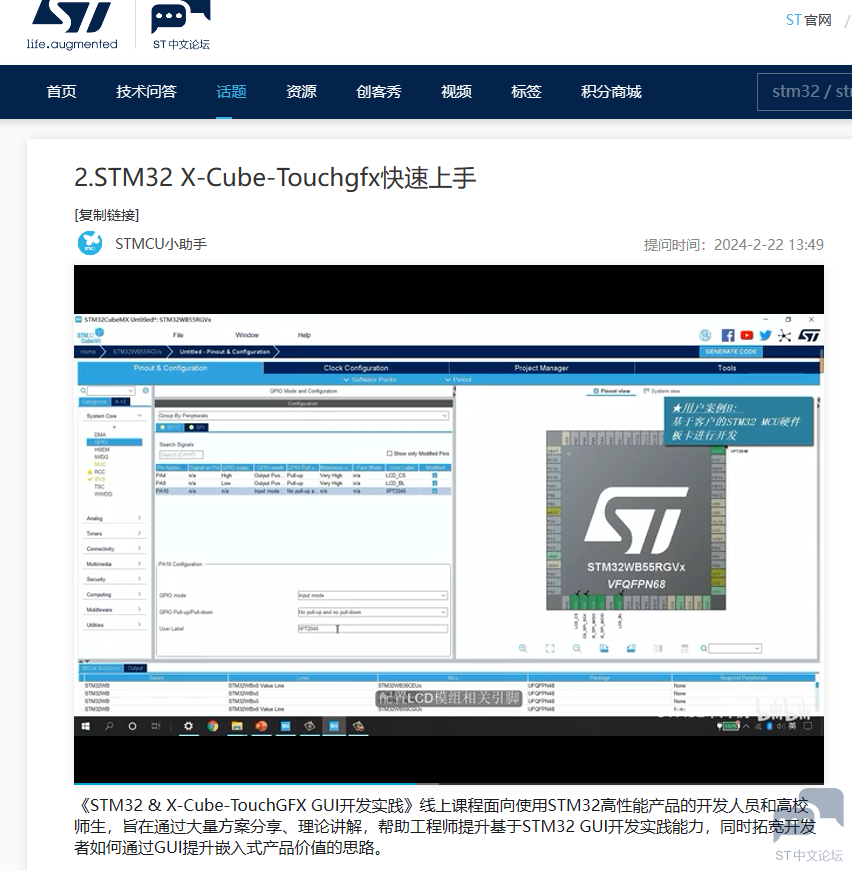Open the GPIO mode dropdown
The image size is (852, 871).
click(372, 595)
